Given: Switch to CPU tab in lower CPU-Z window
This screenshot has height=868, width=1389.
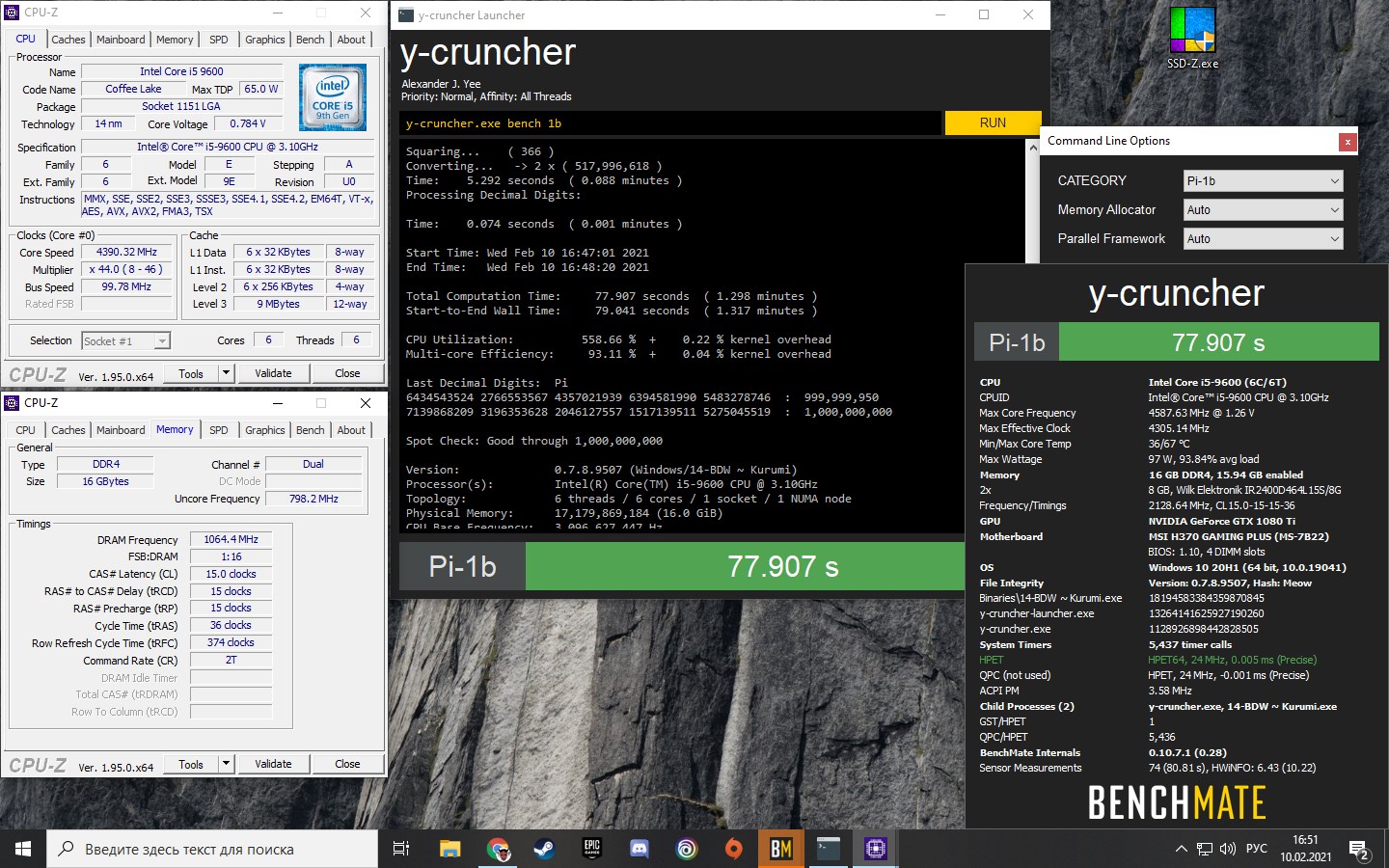Looking at the screenshot, I should tap(26, 430).
